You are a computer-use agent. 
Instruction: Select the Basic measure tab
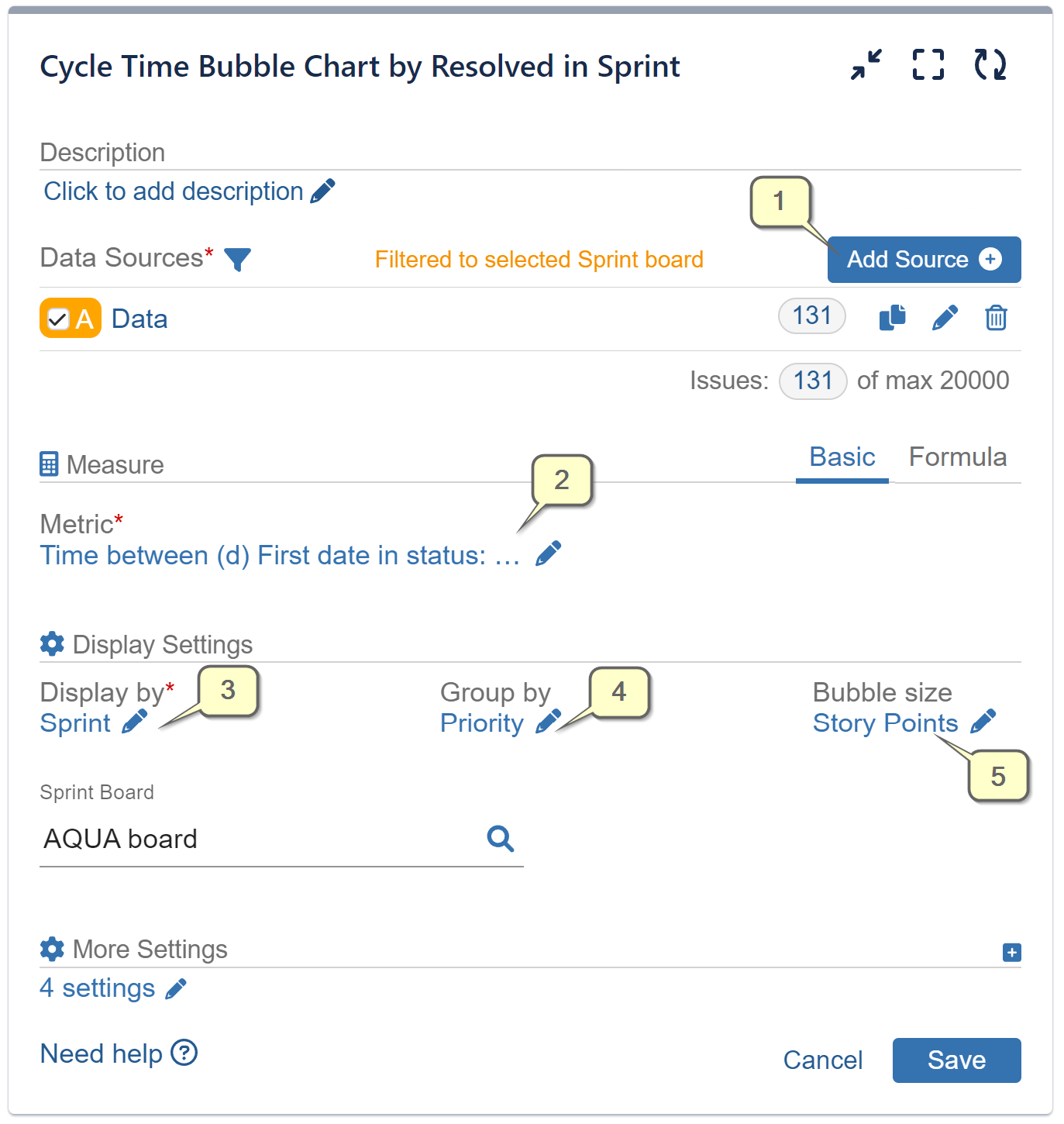(842, 457)
